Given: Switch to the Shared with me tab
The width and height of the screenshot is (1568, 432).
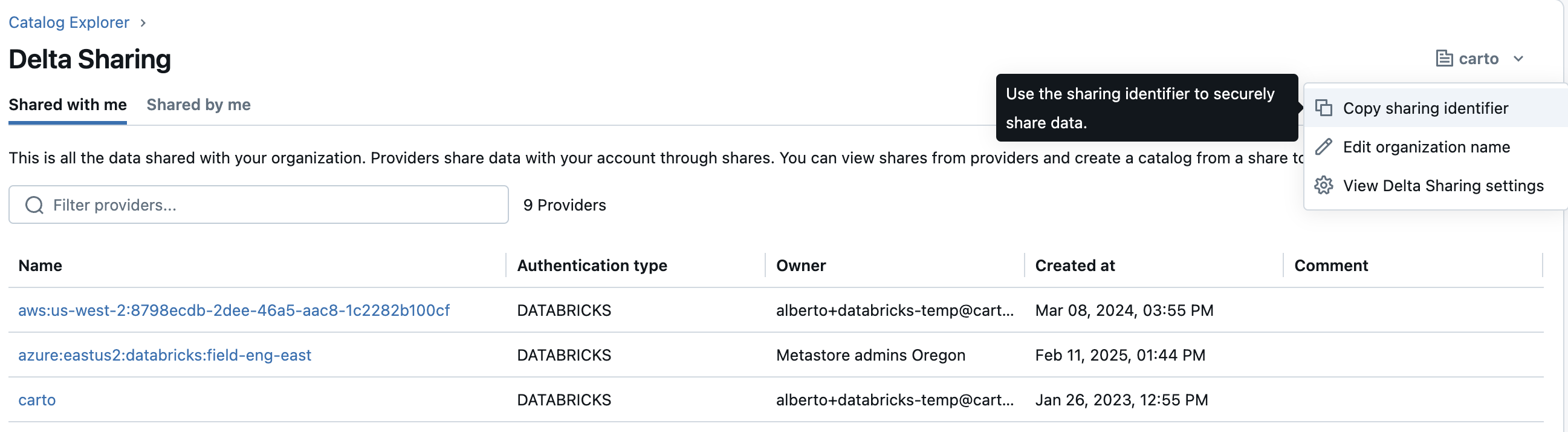Looking at the screenshot, I should coord(68,105).
